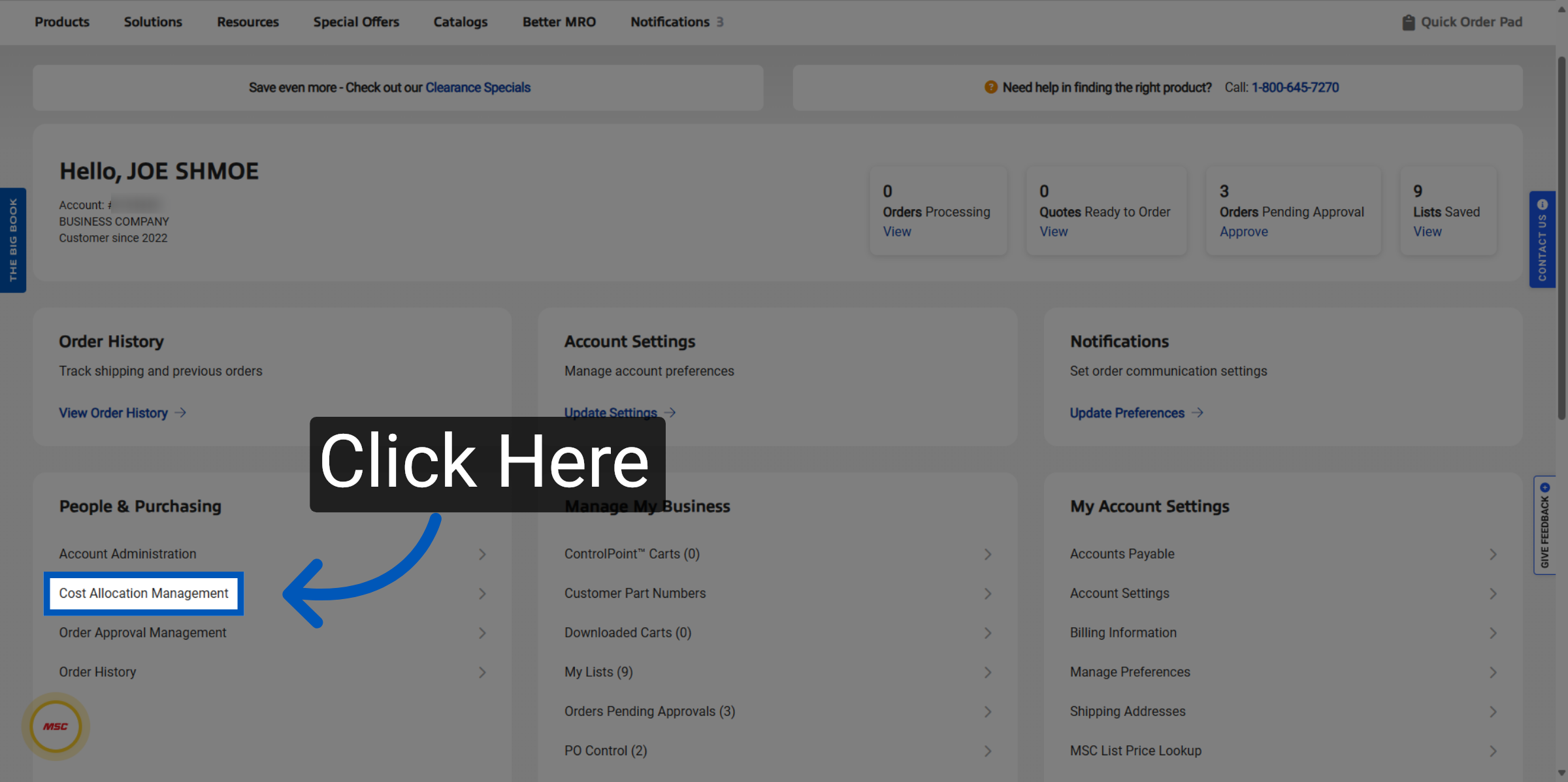This screenshot has height=782, width=1568.
Task: Click the Quick Order Pad clipboard icon
Action: (1408, 22)
